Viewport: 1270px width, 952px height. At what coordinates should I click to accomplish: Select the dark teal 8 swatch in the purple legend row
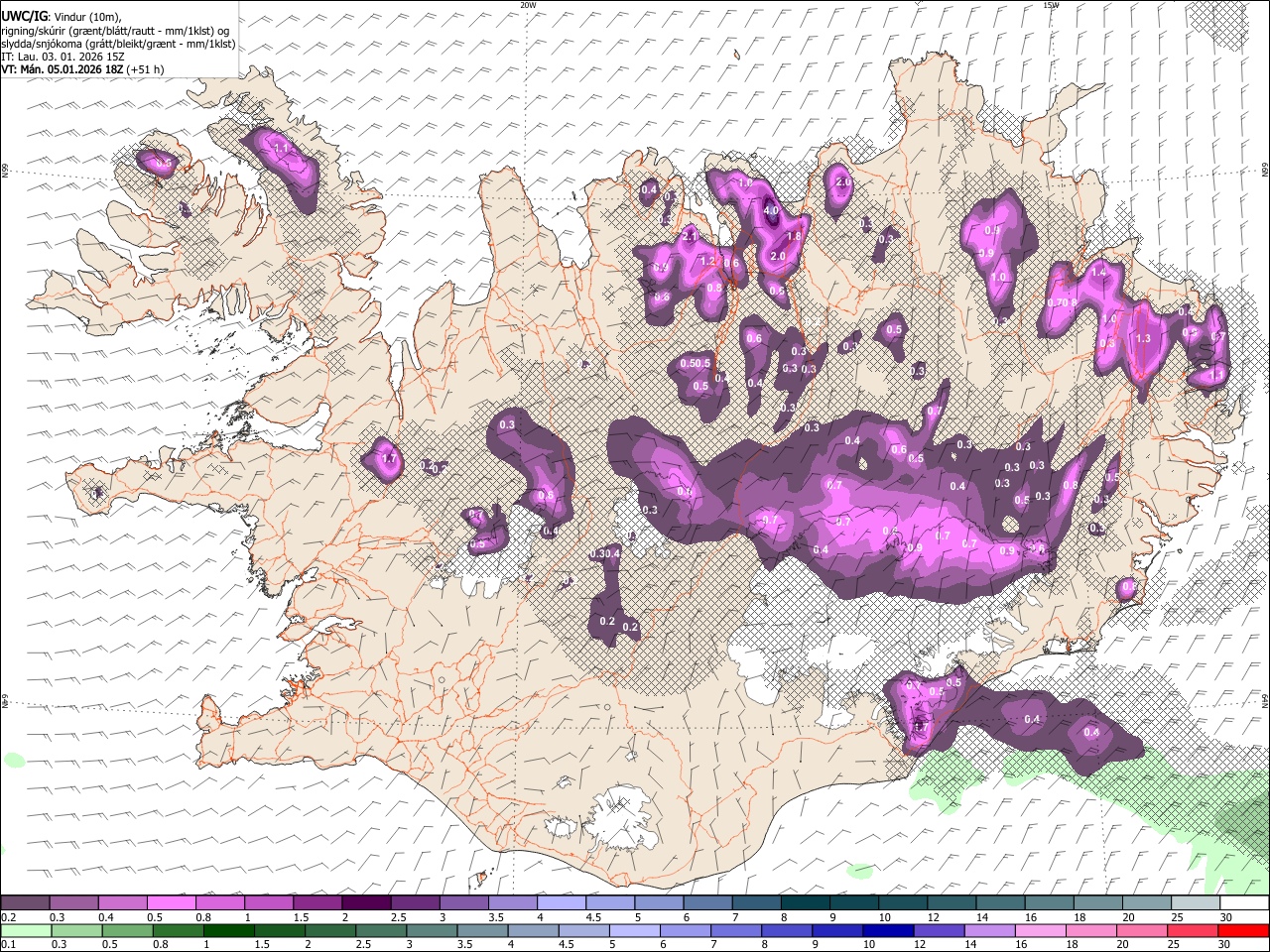pyautogui.click(x=805, y=903)
